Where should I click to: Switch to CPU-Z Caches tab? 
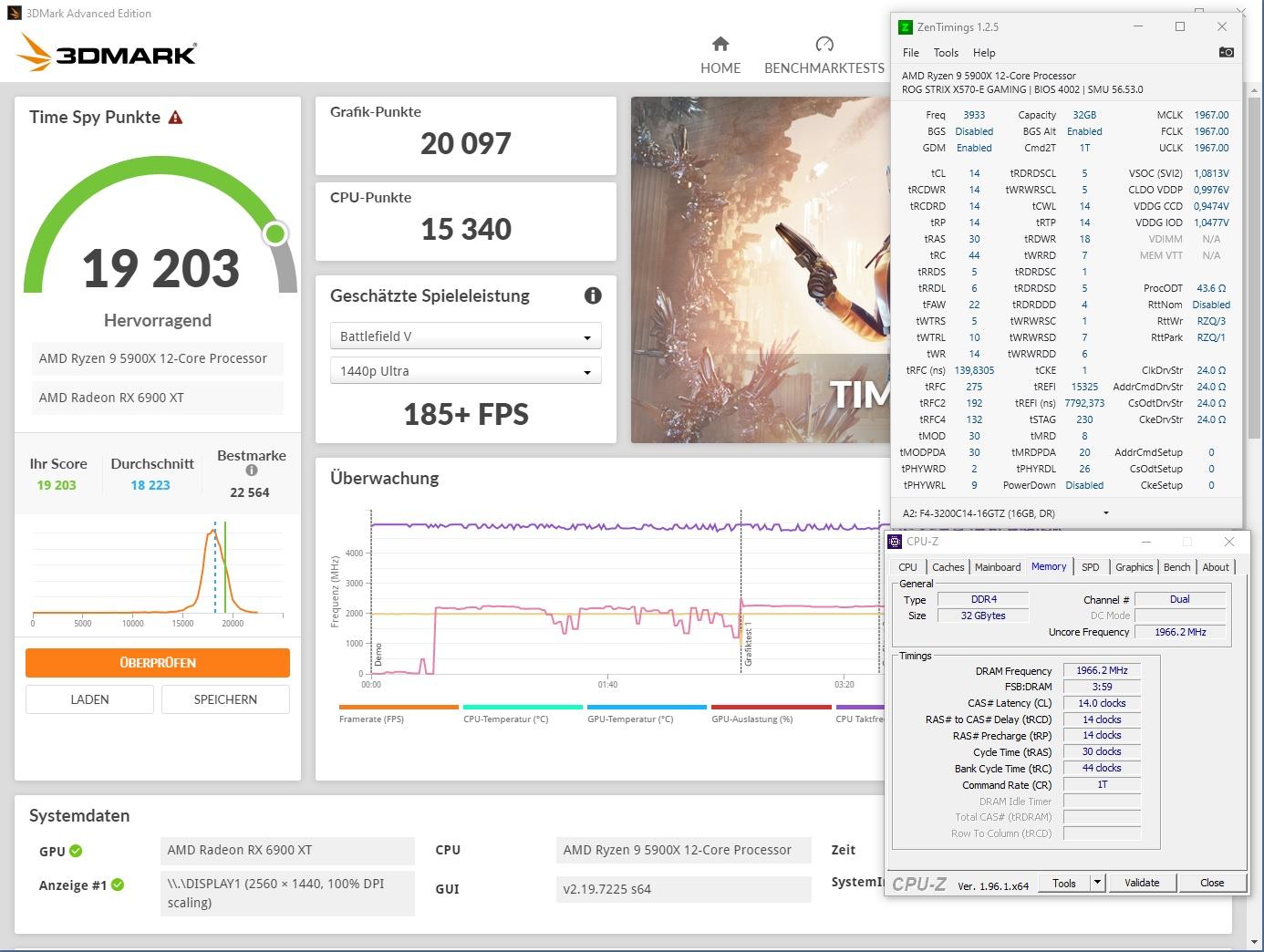(948, 567)
